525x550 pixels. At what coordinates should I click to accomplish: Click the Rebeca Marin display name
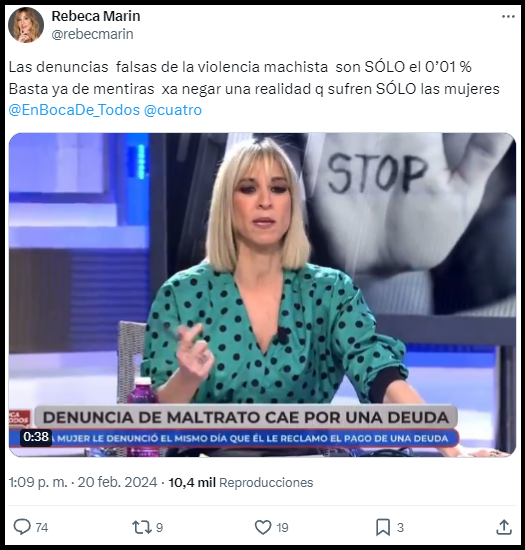[96, 16]
